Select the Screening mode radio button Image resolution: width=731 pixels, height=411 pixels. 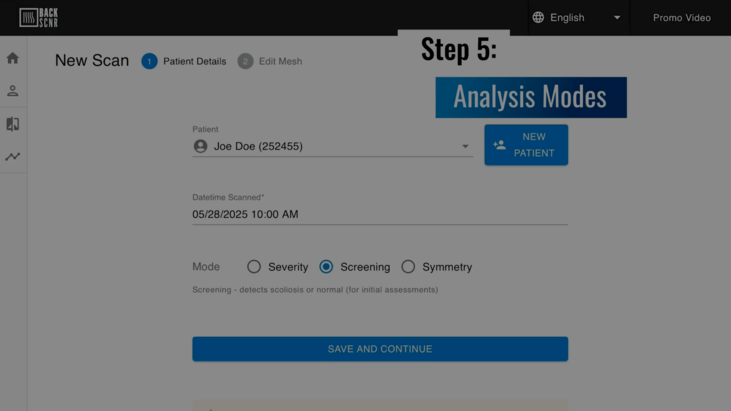(326, 267)
